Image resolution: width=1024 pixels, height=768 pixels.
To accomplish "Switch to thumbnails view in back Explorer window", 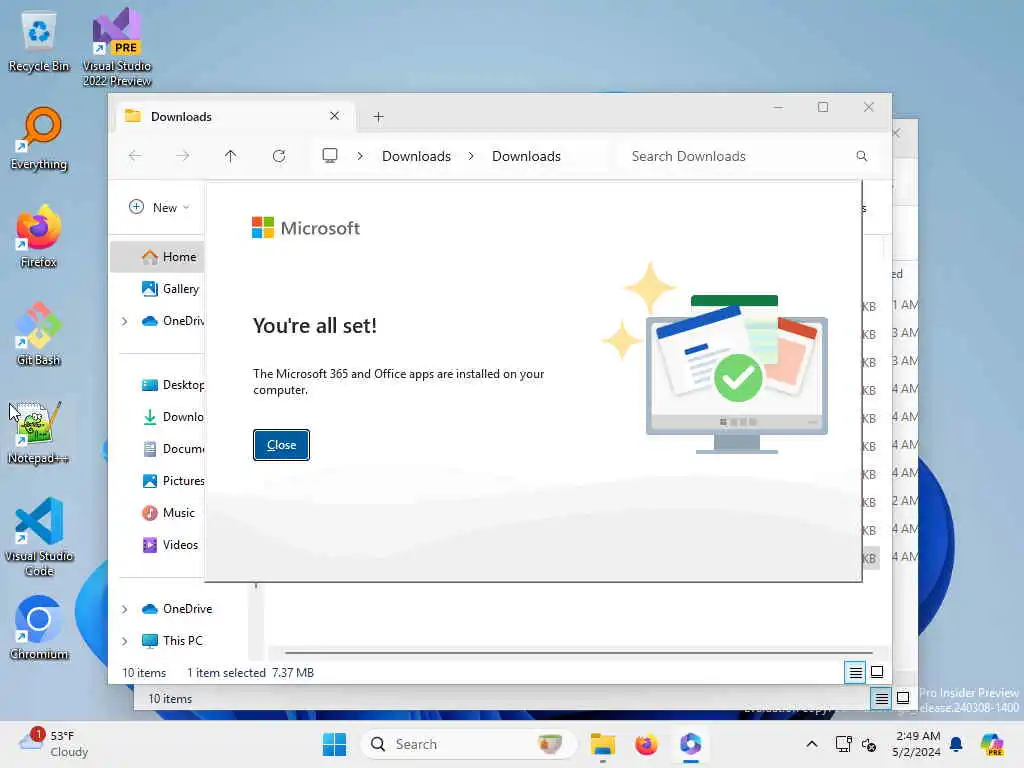I will [903, 699].
